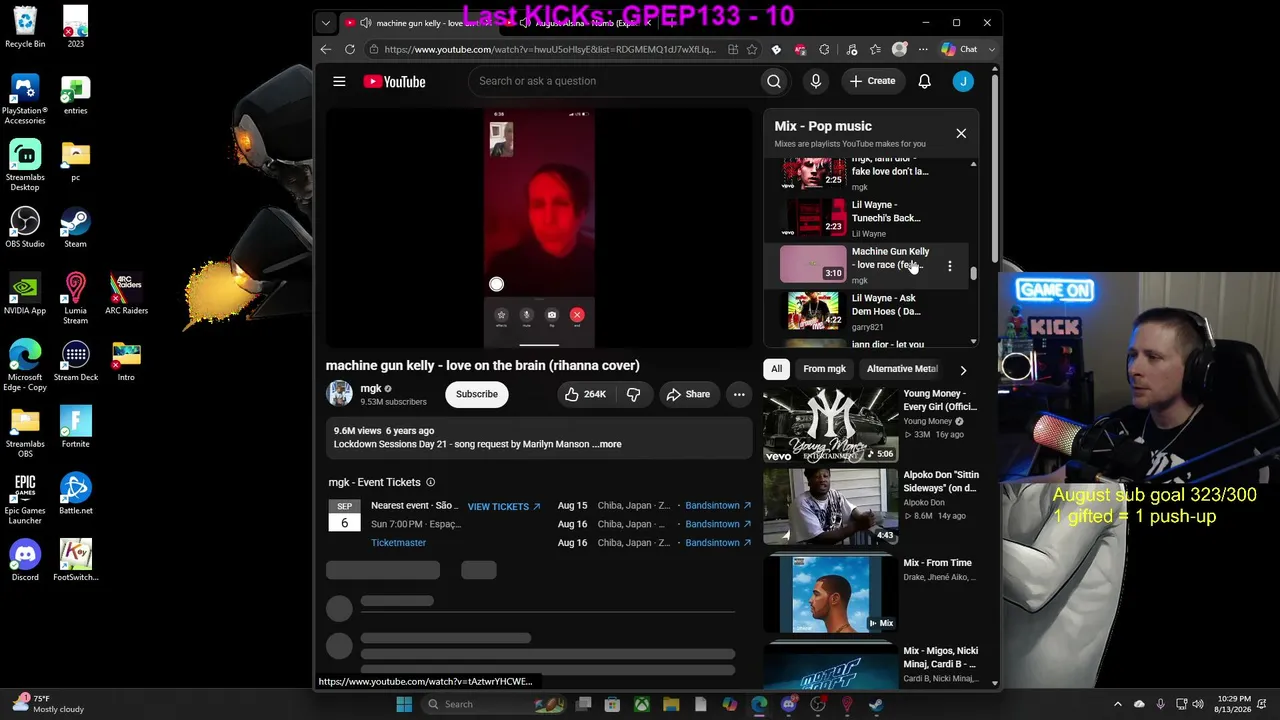Image resolution: width=1280 pixels, height=720 pixels.
Task: Select the NVIDIA App desktop icon
Action: click(x=25, y=294)
